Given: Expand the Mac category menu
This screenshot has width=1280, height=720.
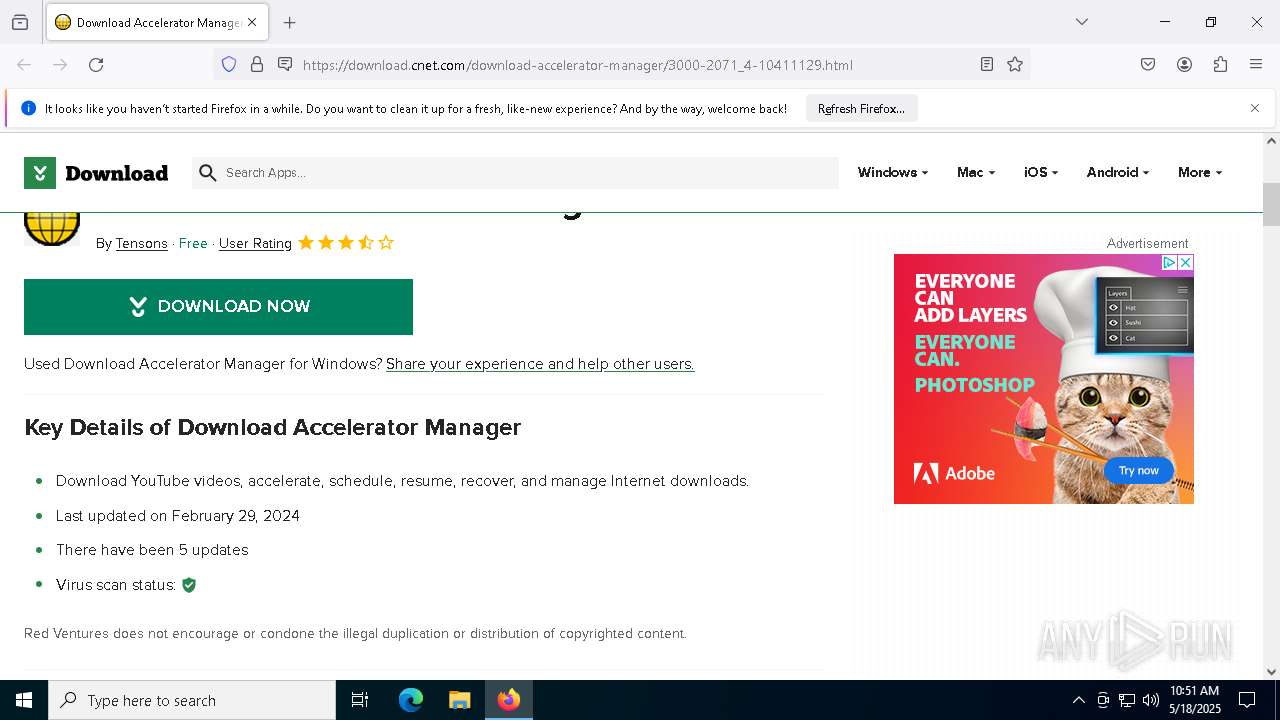Looking at the screenshot, I should (x=976, y=173).
